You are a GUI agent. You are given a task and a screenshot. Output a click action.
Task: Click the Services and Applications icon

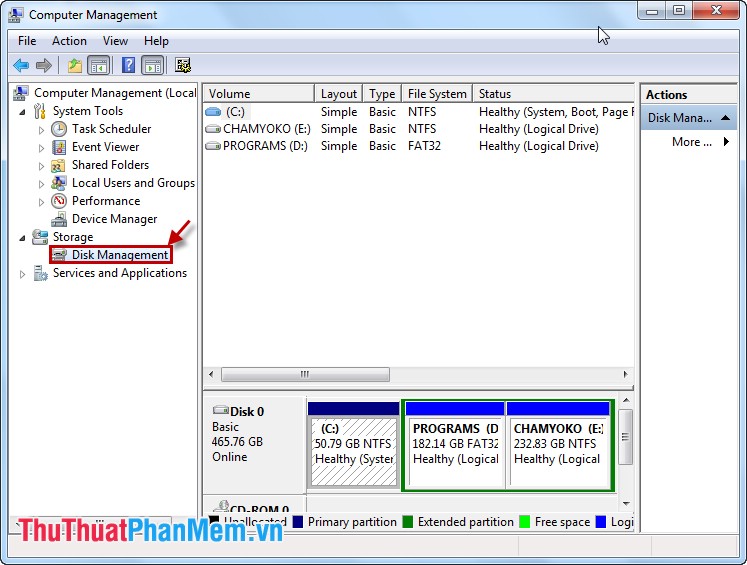pyautogui.click(x=40, y=273)
